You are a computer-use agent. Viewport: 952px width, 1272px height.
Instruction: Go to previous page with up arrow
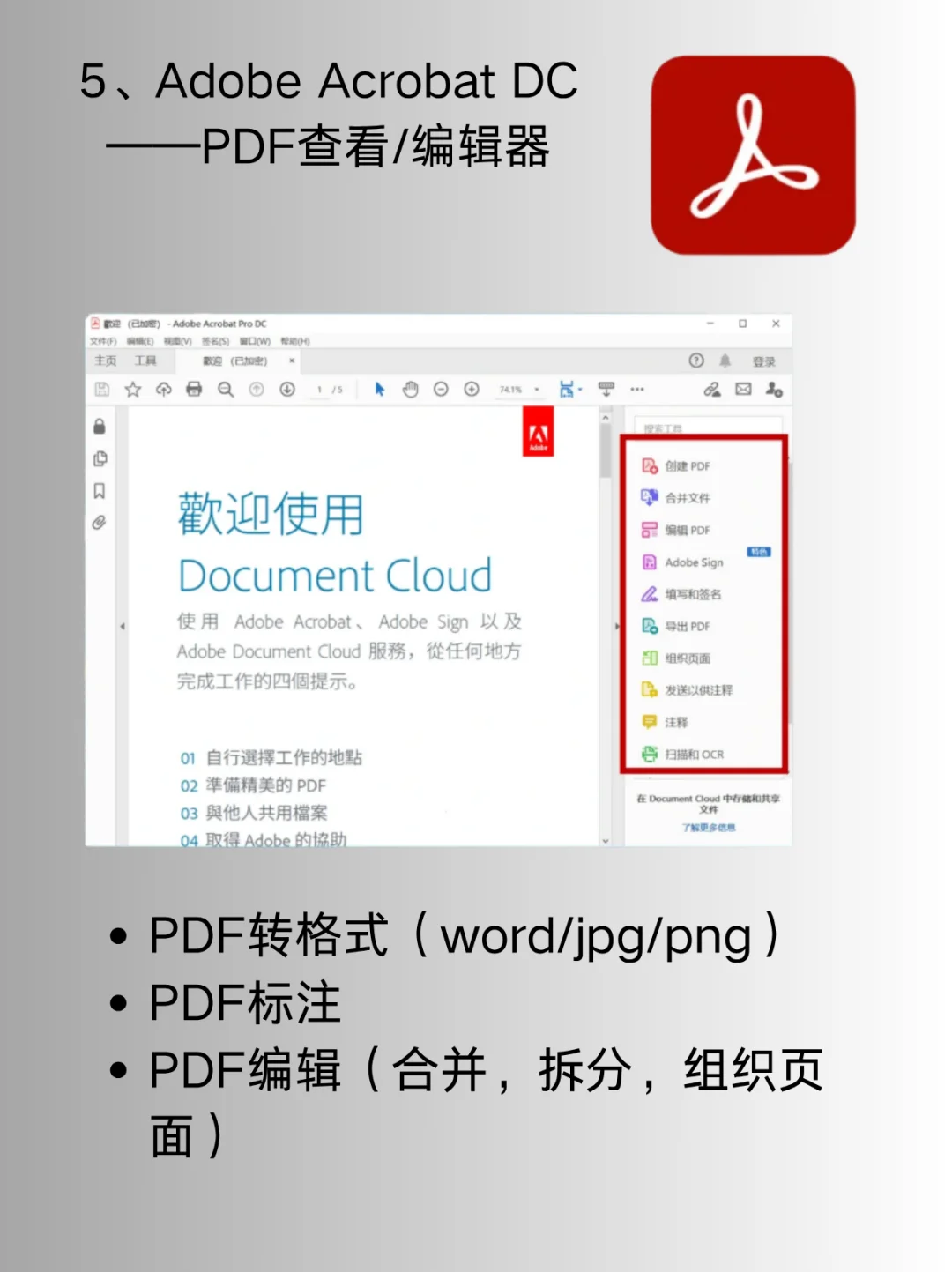(257, 389)
